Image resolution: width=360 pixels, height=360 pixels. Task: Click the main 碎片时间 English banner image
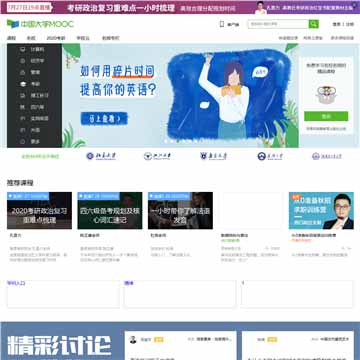180,96
